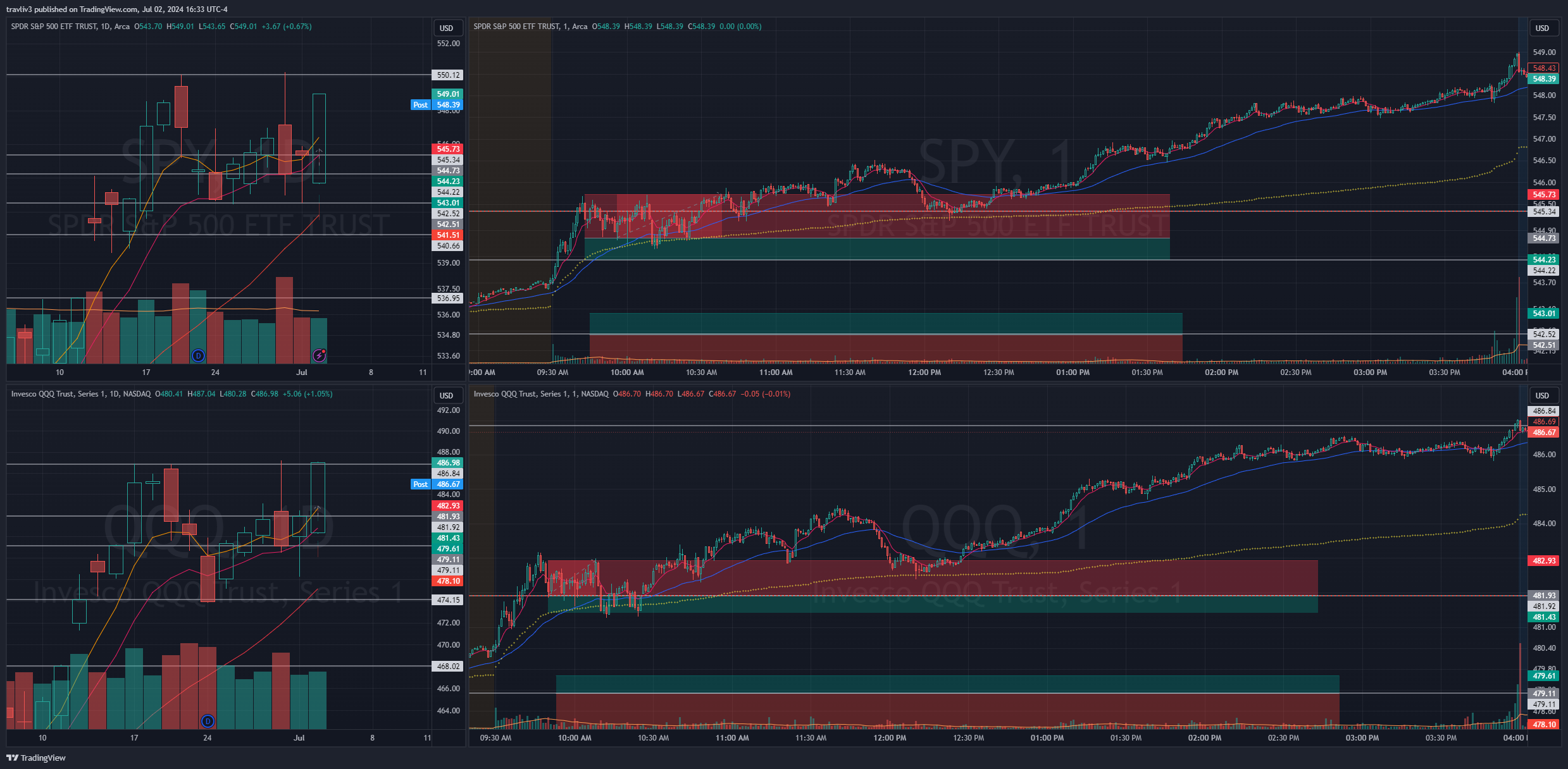Click the USD currency button on QQQ 1-minute chart
The image size is (1568, 769).
(1542, 395)
